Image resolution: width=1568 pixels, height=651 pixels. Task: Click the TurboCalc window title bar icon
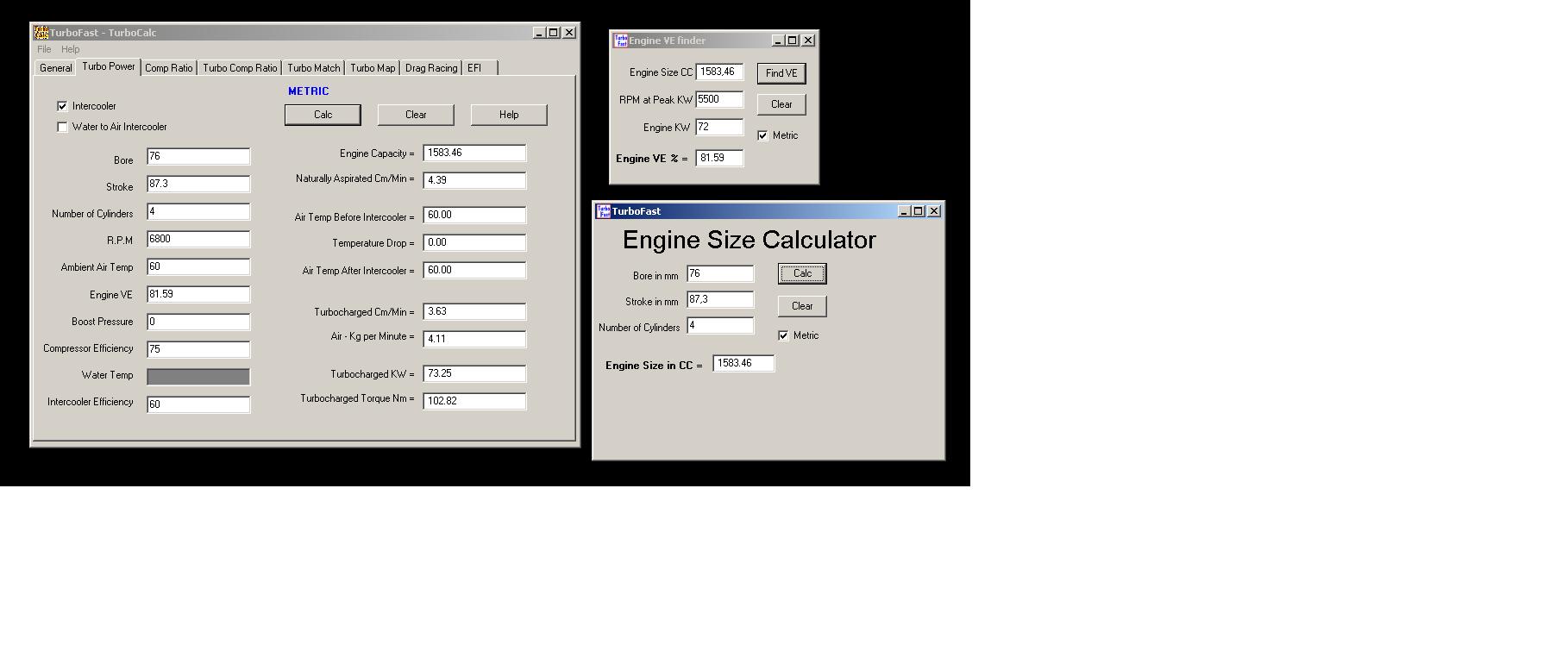pyautogui.click(x=41, y=33)
